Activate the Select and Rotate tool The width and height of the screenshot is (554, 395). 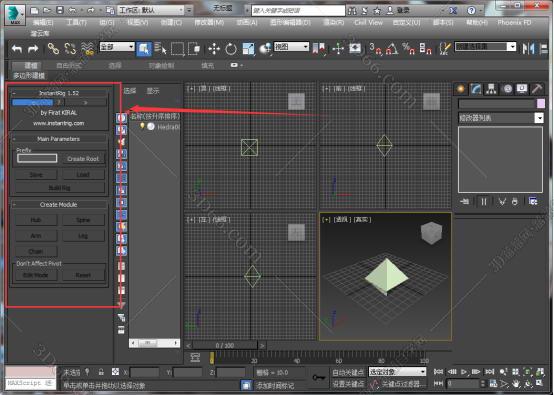click(231, 48)
